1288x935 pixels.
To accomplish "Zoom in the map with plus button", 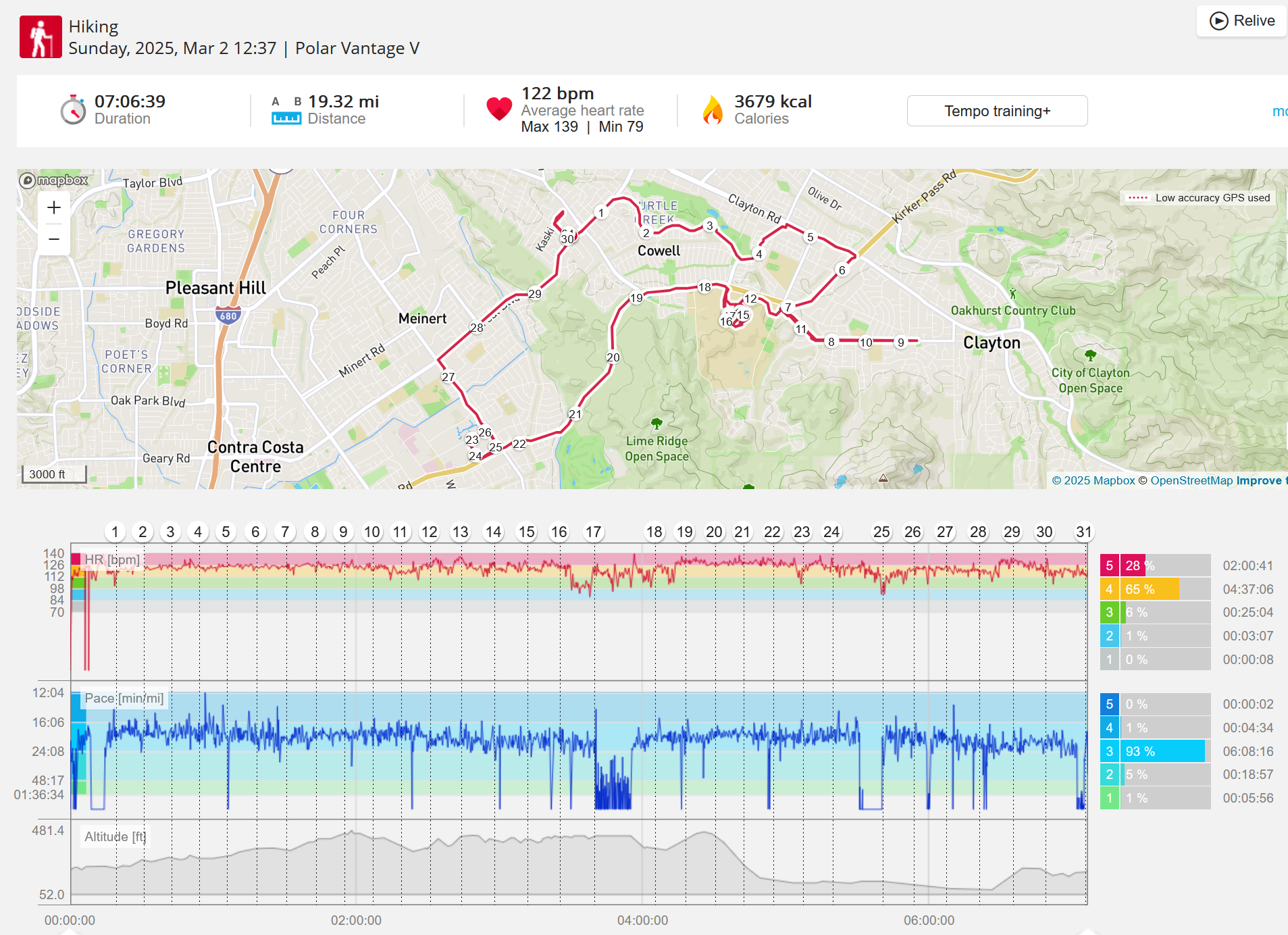I will pos(54,207).
